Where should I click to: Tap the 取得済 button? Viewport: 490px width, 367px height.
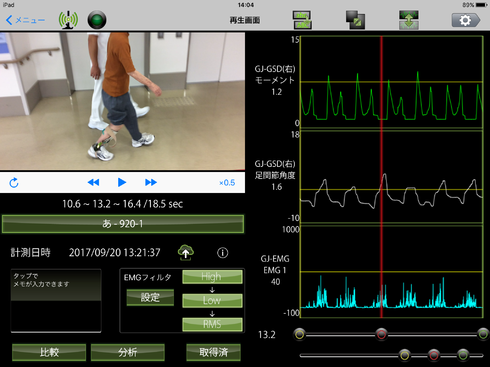tap(213, 352)
